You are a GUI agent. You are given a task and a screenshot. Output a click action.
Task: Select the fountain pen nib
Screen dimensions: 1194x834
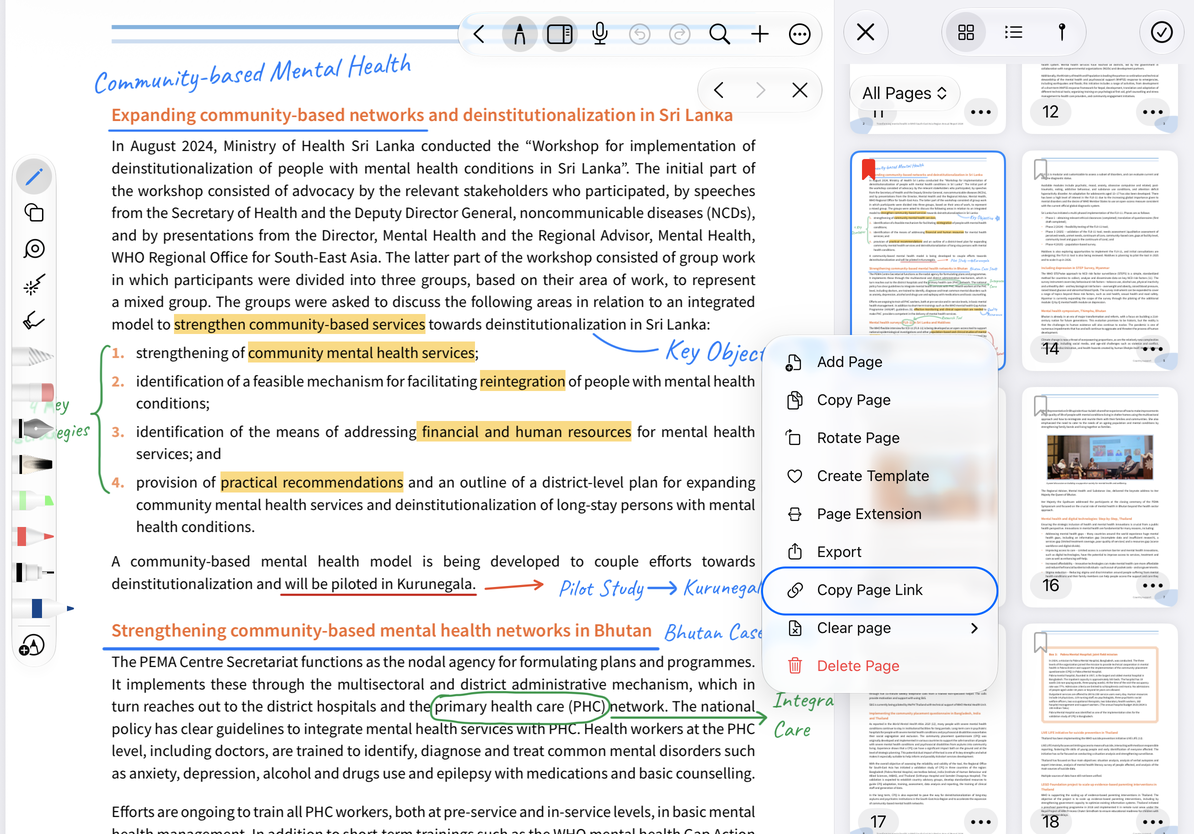34,429
